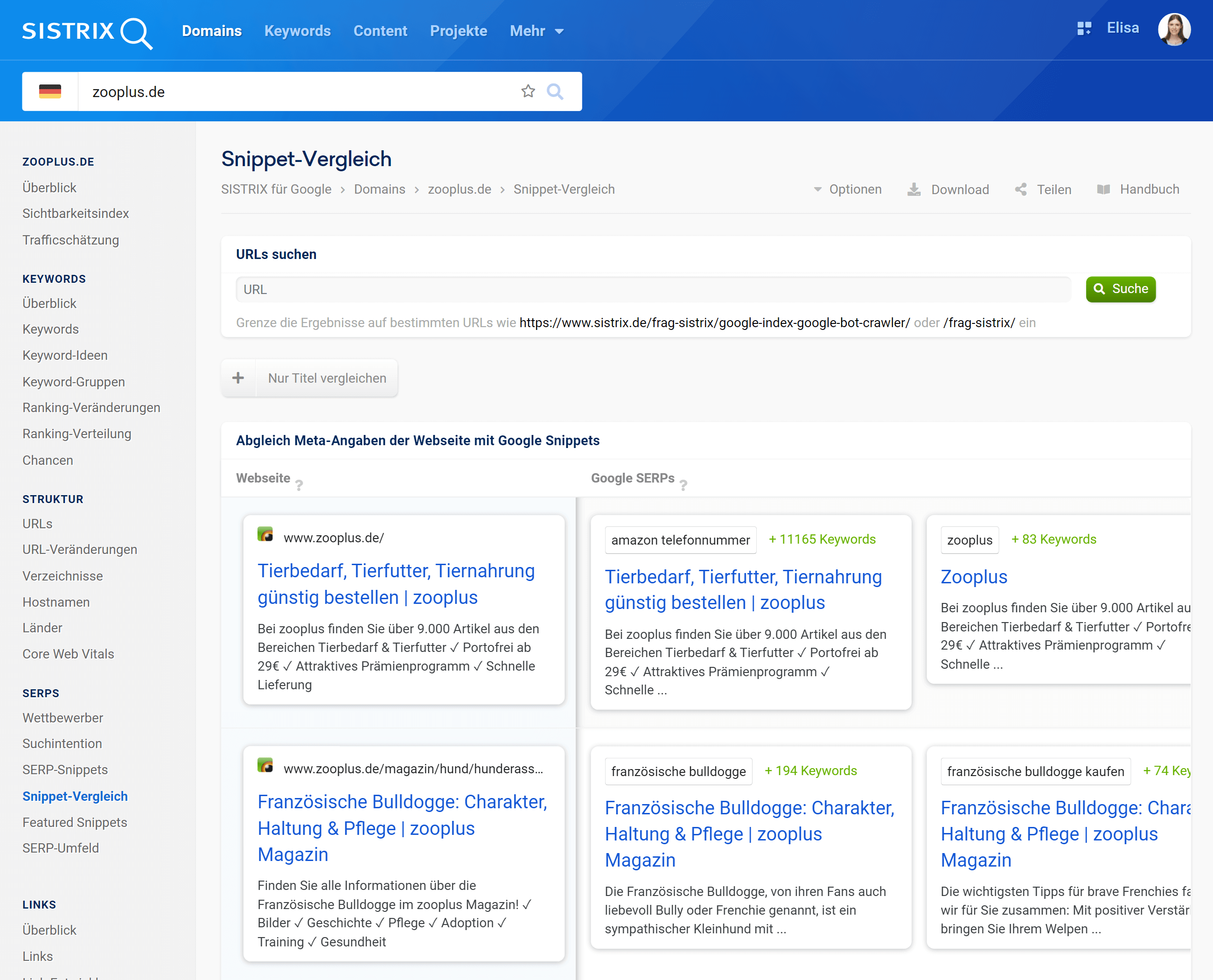This screenshot has height=980, width=1213.
Task: Open Wettbewerber in sidebar
Action: click(63, 718)
